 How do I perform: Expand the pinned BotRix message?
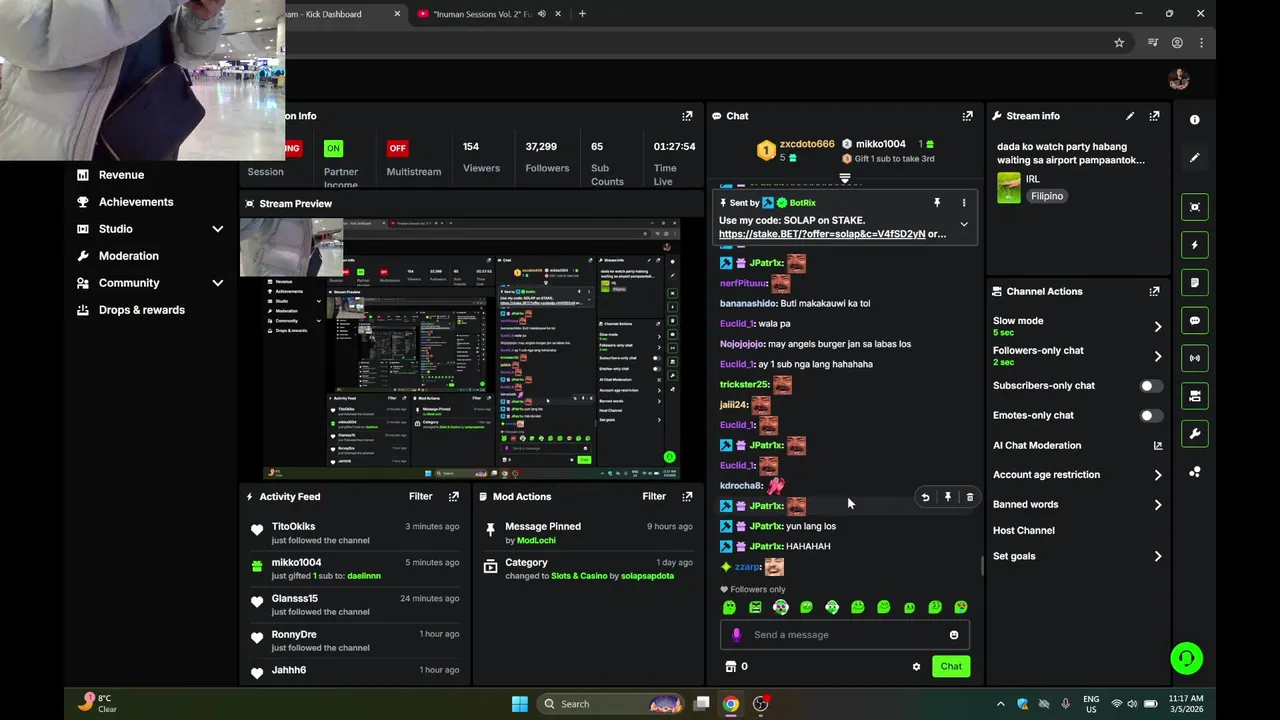964,224
